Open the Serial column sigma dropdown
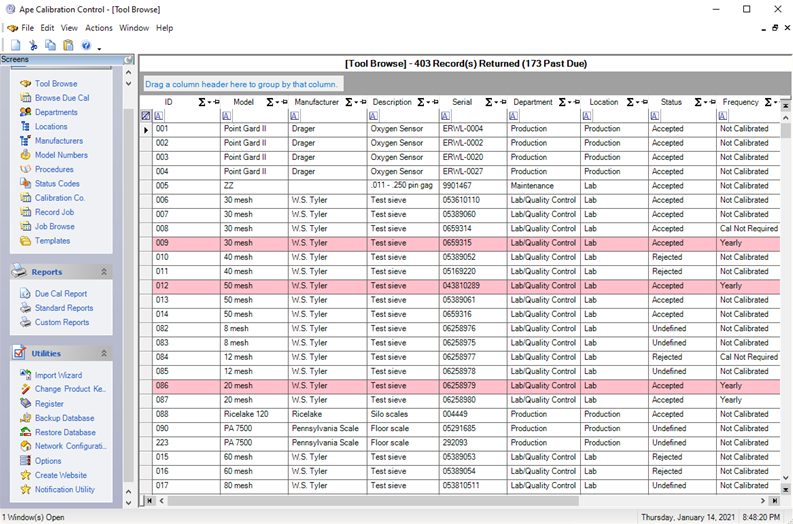 491,102
